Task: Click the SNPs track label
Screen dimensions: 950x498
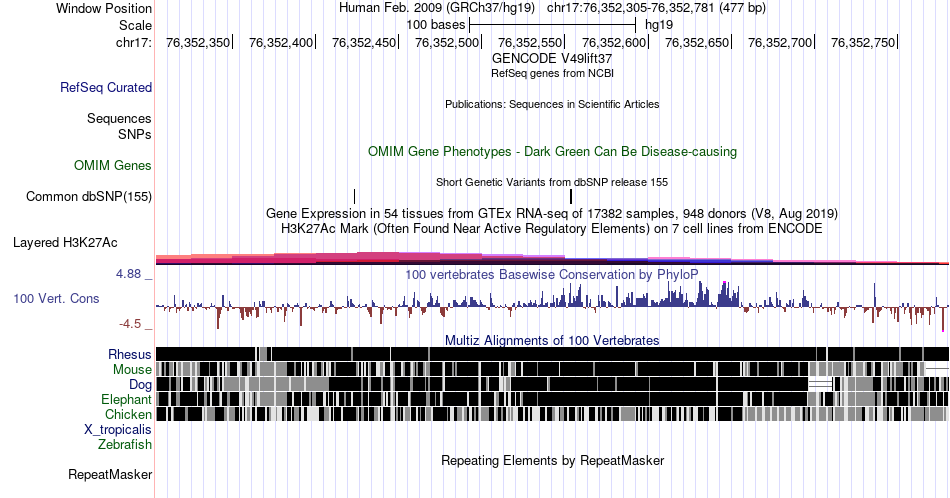Action: click(135, 134)
